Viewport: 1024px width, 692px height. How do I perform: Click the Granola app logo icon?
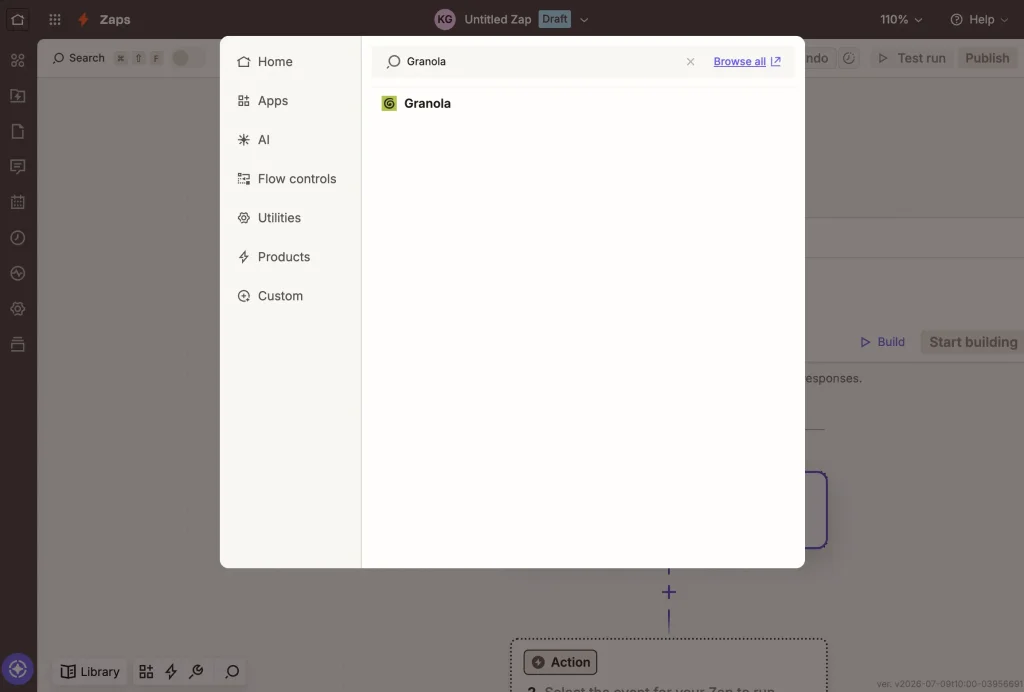click(389, 103)
